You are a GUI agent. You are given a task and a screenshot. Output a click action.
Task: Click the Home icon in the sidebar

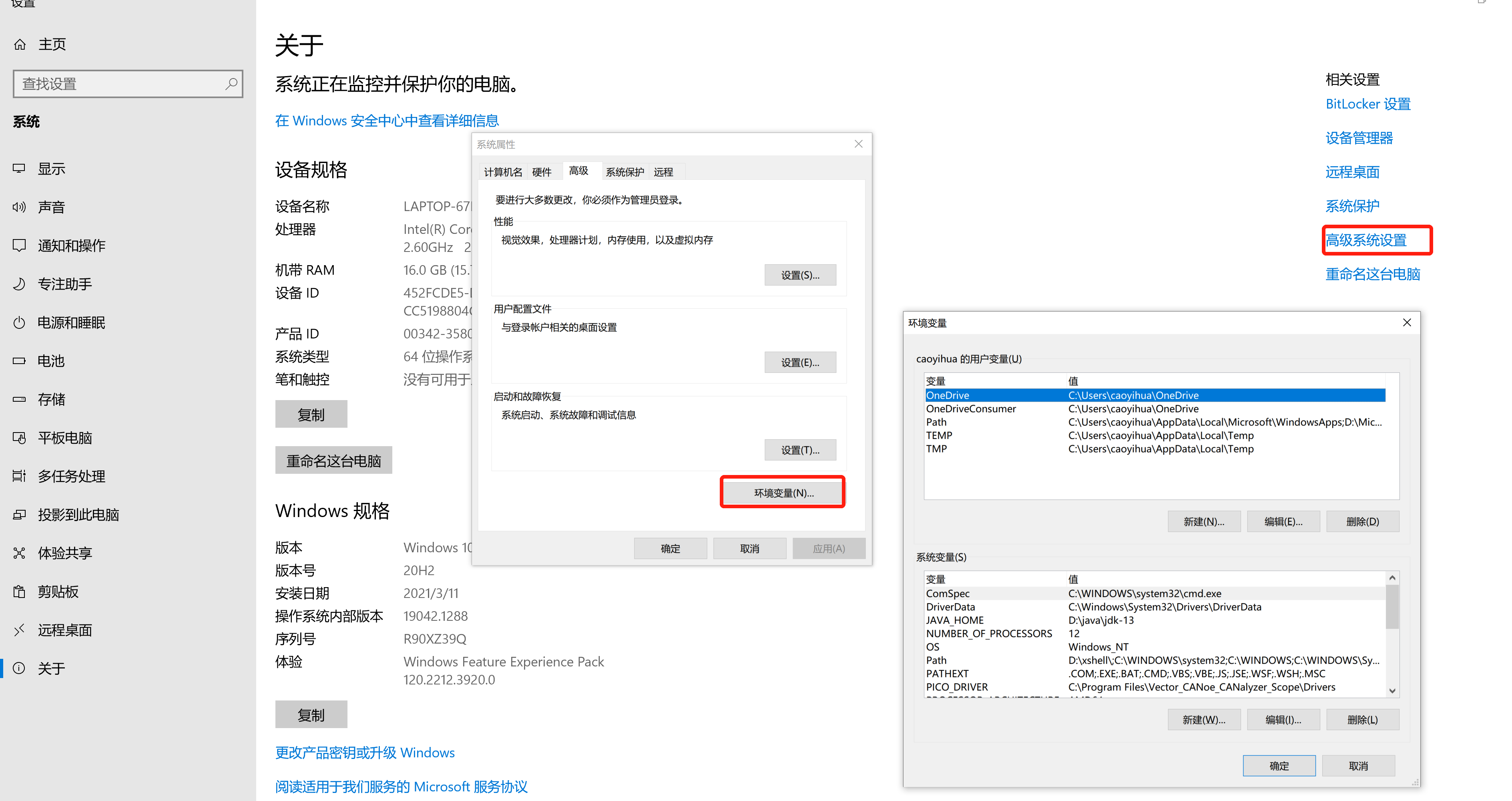[20, 44]
